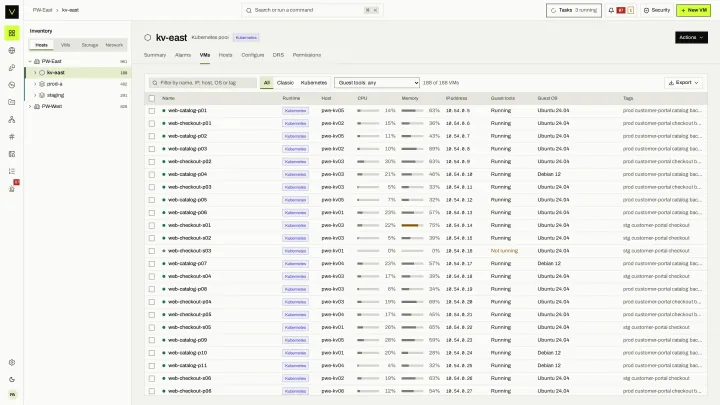Open the Configure tab
Image resolution: width=720 pixels, height=405 pixels.
(x=253, y=55)
